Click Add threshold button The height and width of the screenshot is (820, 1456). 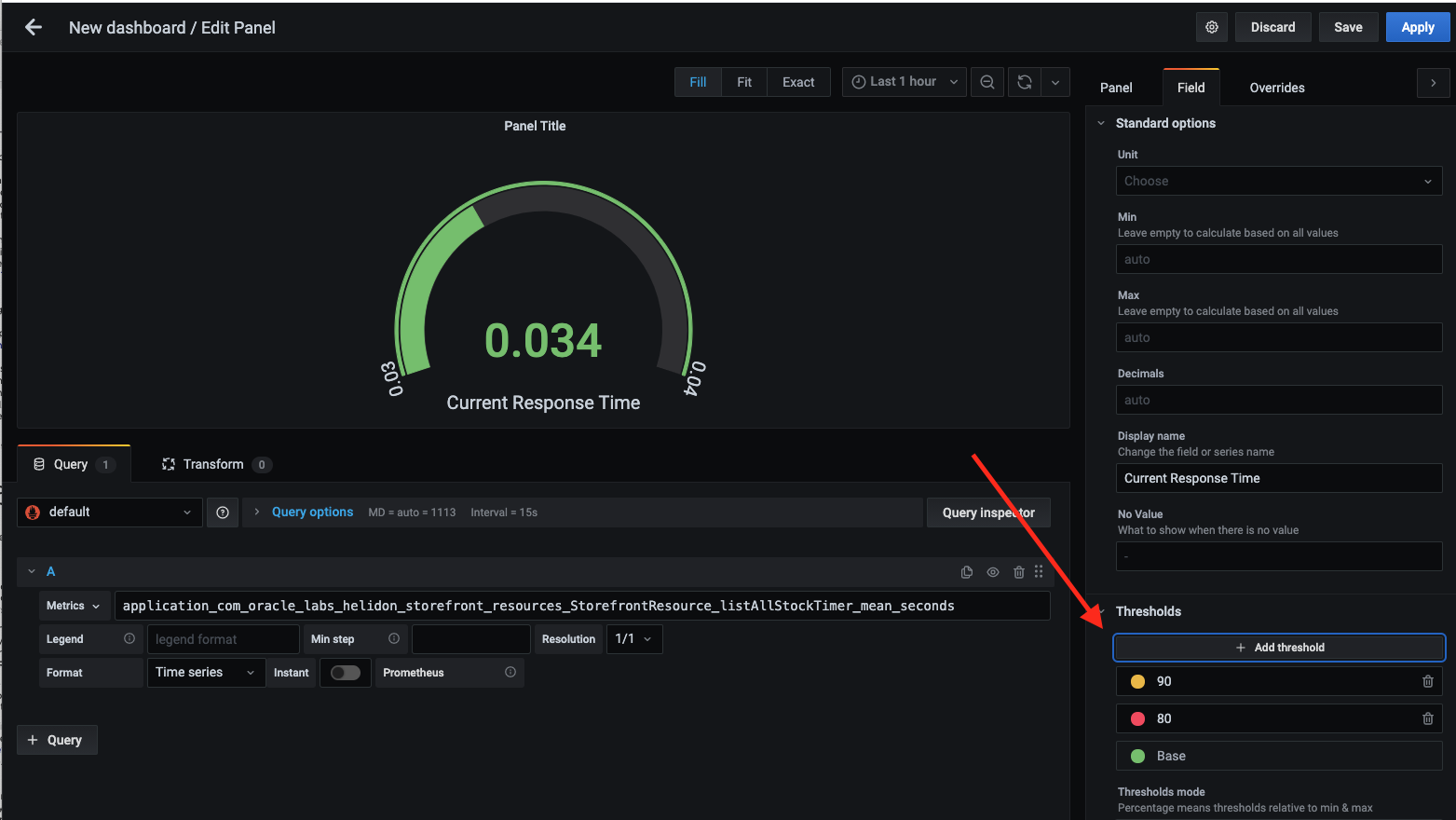point(1279,648)
